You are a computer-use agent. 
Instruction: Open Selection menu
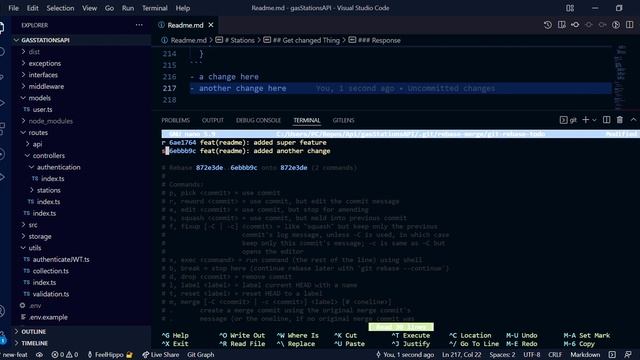pyautogui.click(x=60, y=8)
